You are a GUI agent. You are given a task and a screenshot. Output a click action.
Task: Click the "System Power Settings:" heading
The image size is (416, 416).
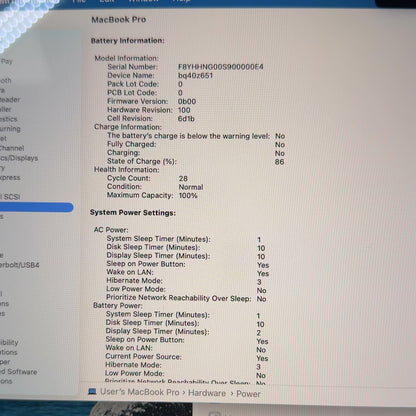pyautogui.click(x=133, y=213)
